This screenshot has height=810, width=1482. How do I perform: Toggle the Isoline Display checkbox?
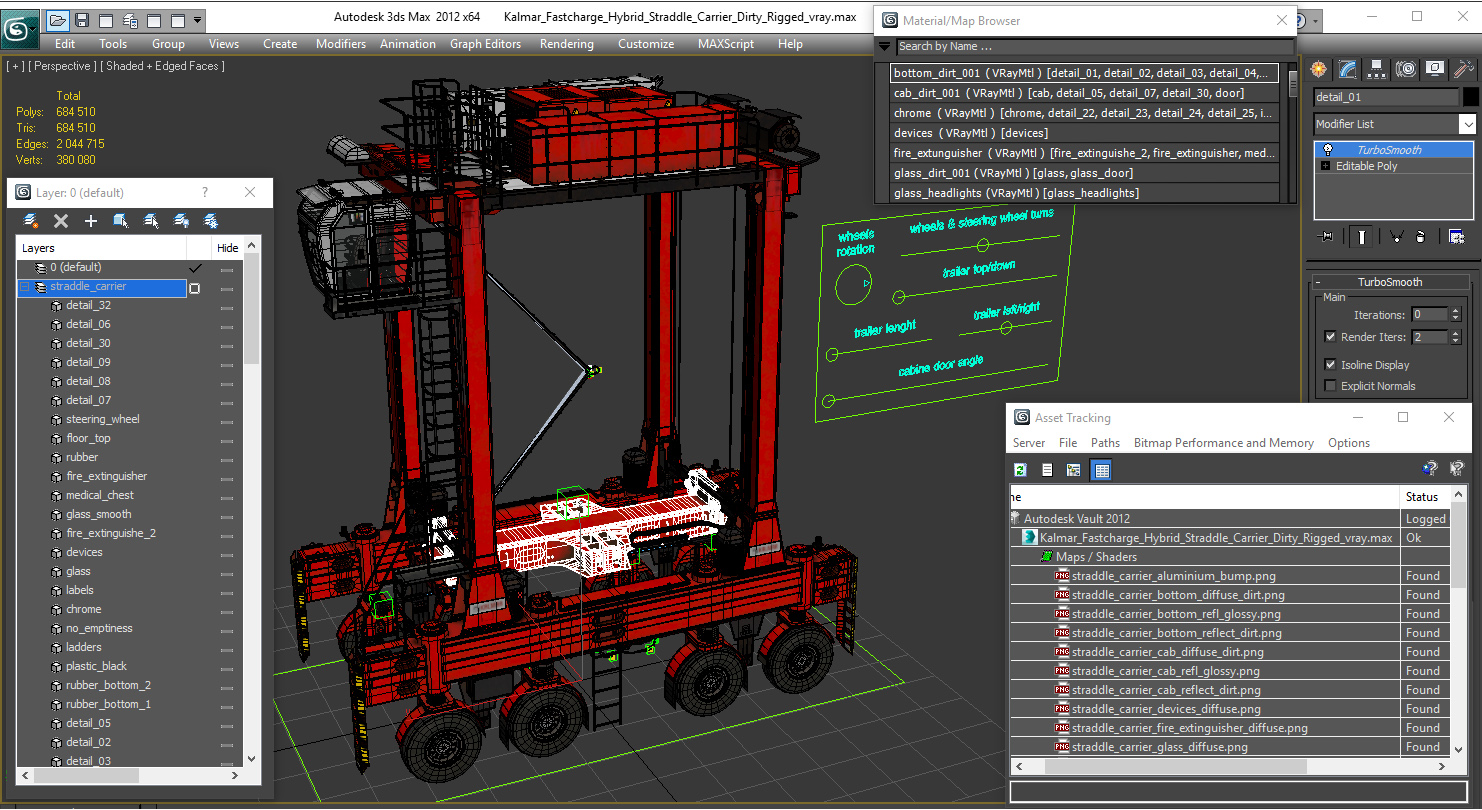tap(1330, 365)
